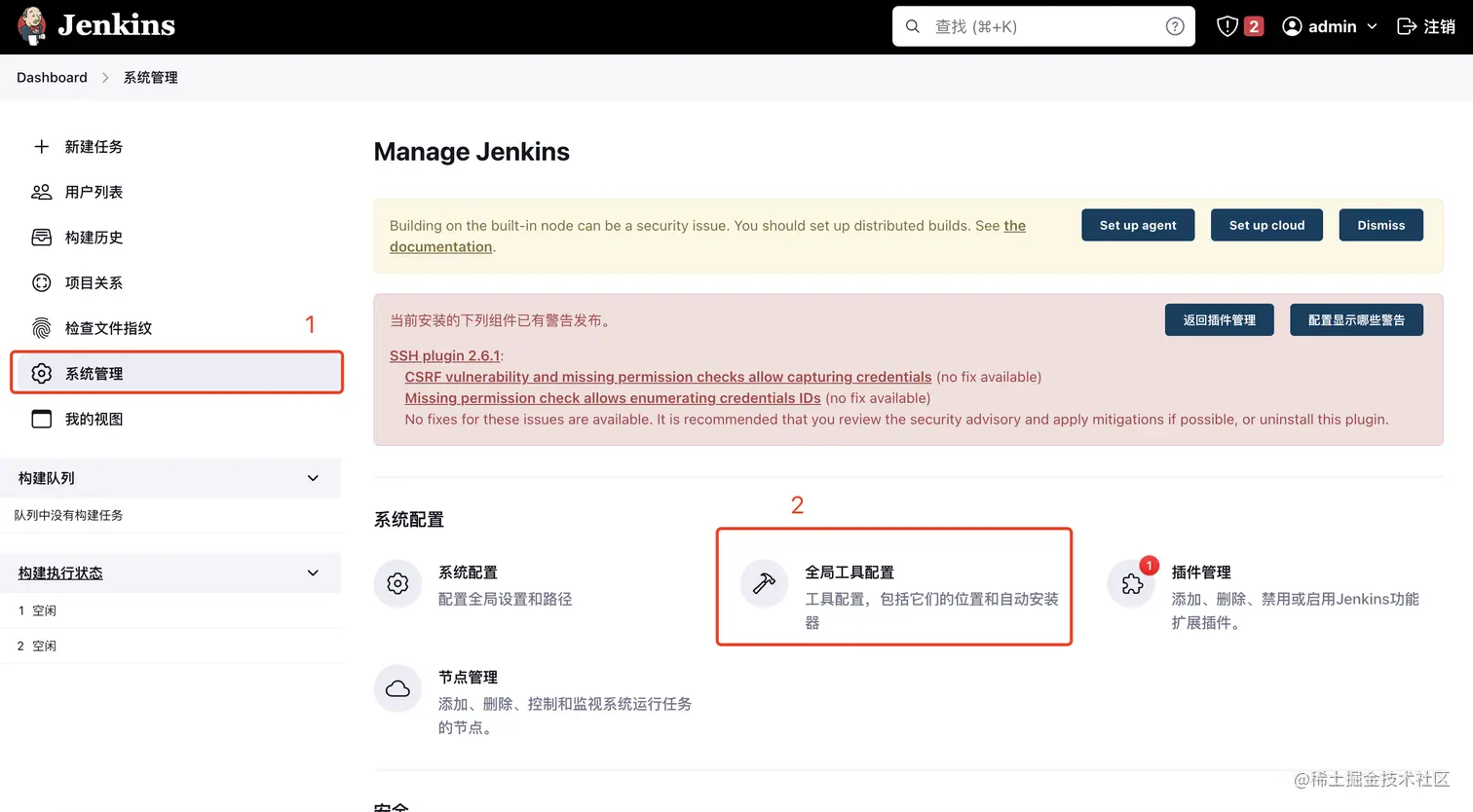Open breadcrumb chevron after Dashboard
The height and width of the screenshot is (812, 1473).
tap(105, 78)
